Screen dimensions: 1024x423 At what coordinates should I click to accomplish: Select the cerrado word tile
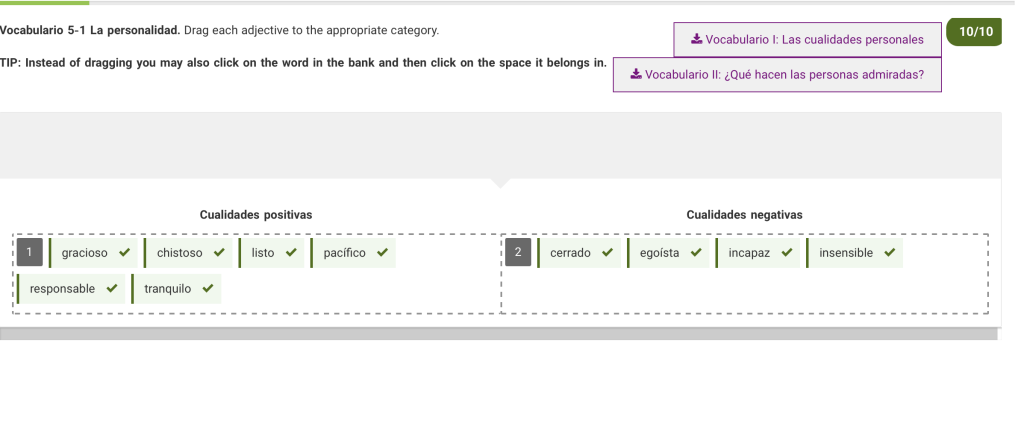(x=579, y=253)
